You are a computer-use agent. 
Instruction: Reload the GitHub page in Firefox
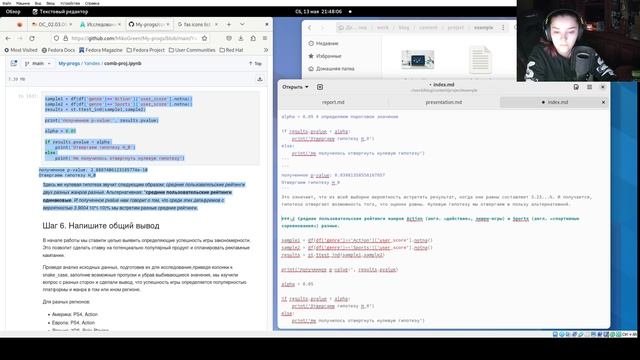[32, 38]
